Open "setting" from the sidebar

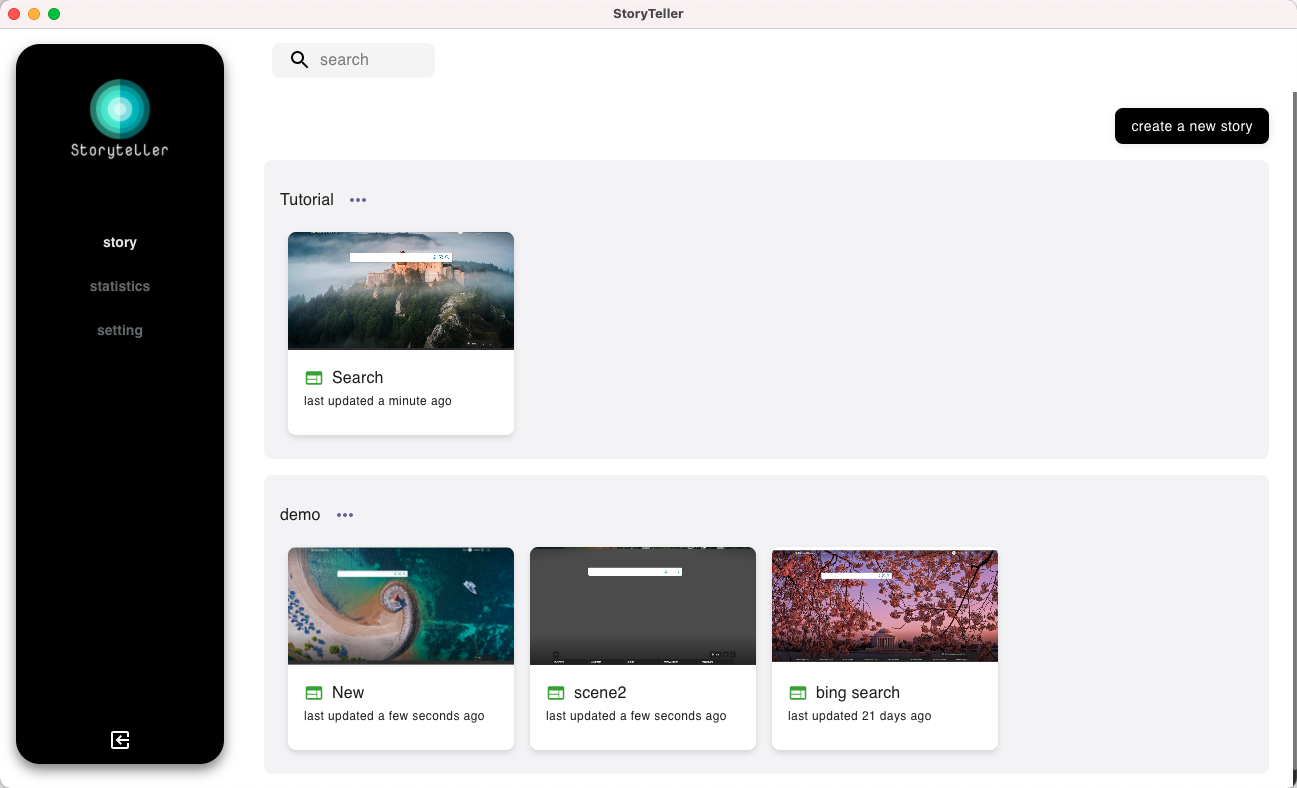[119, 330]
